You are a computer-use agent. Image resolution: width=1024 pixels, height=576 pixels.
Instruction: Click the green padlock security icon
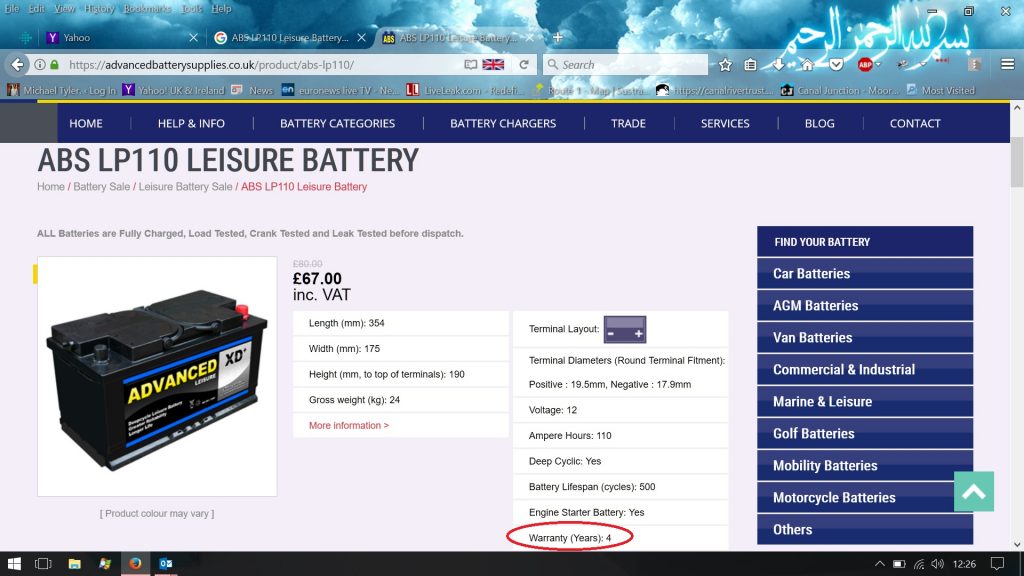click(55, 65)
